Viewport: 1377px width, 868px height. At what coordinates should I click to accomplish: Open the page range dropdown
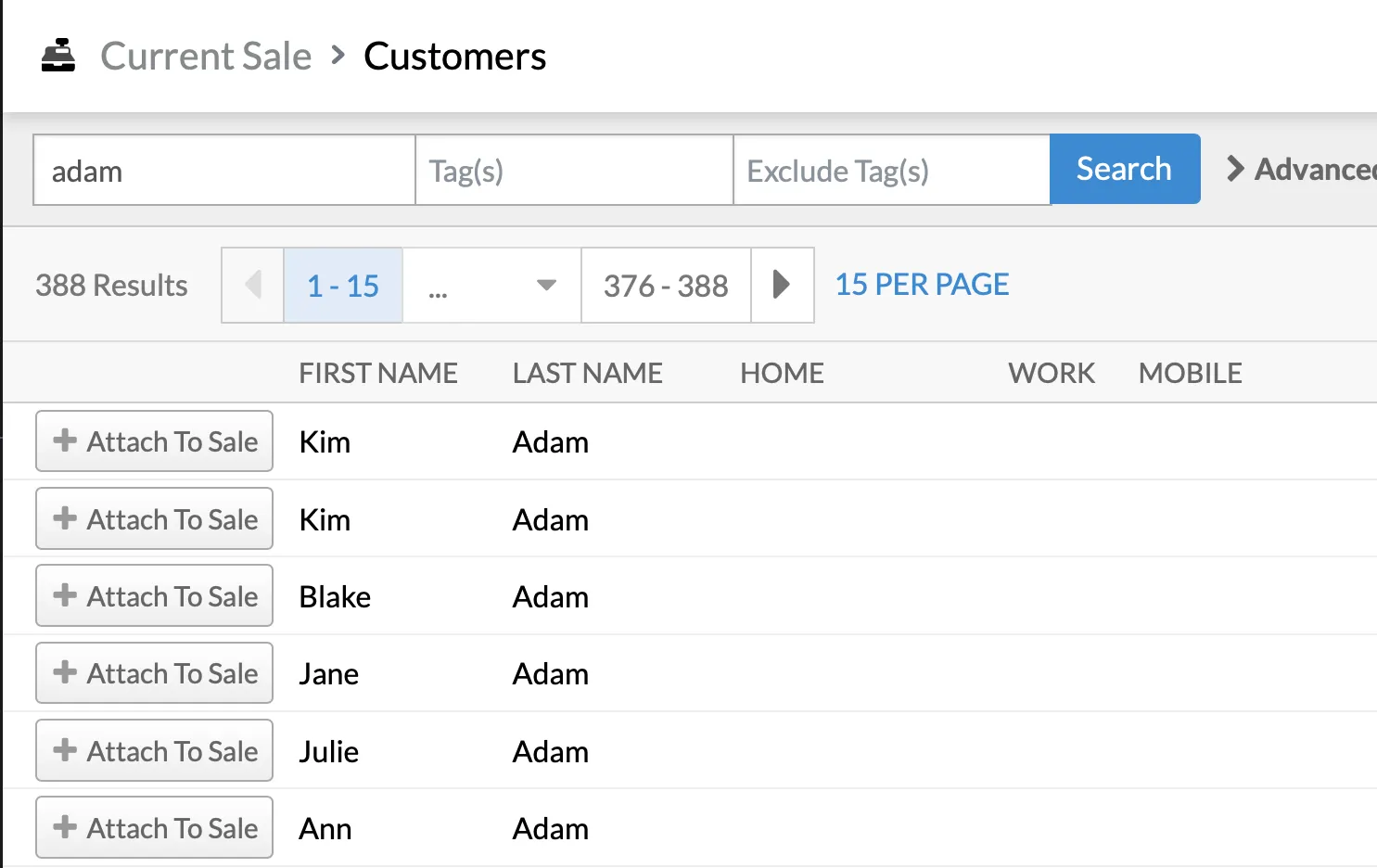(491, 285)
